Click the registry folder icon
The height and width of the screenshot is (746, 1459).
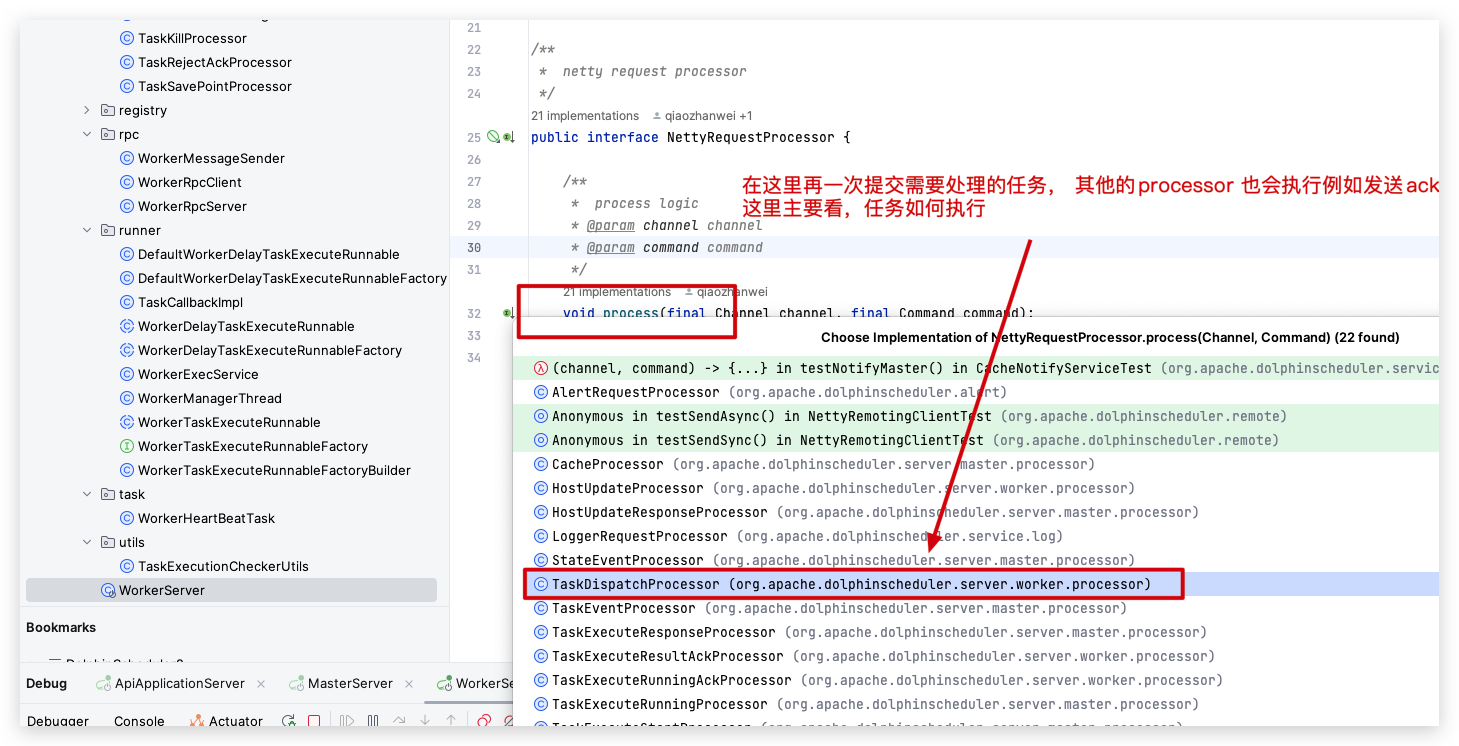coord(108,110)
